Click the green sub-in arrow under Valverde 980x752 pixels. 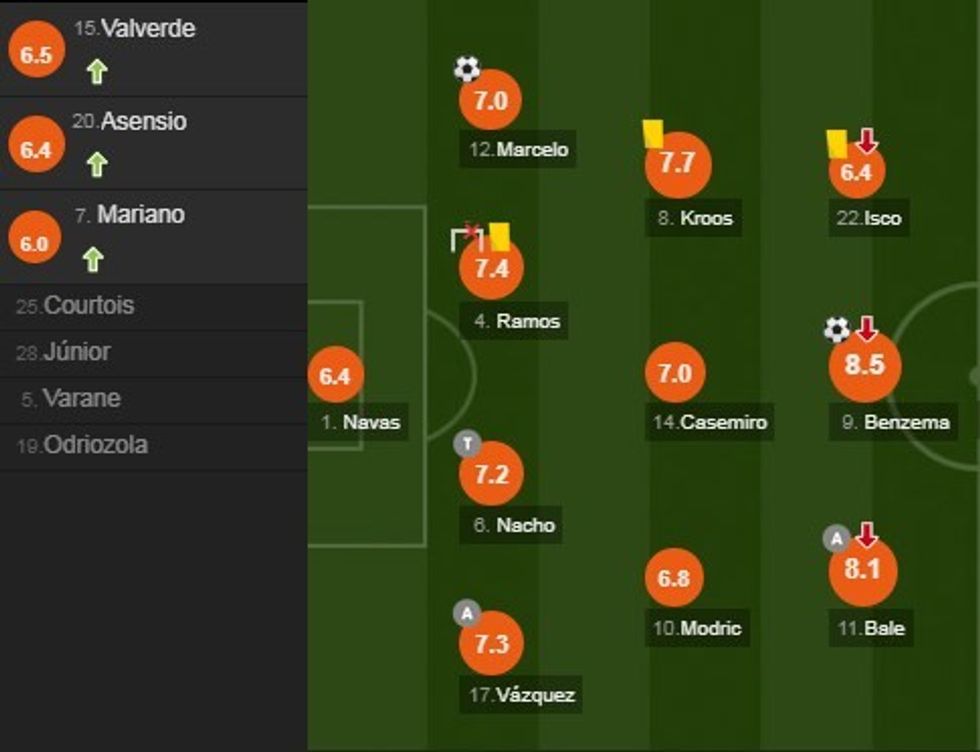(96, 72)
